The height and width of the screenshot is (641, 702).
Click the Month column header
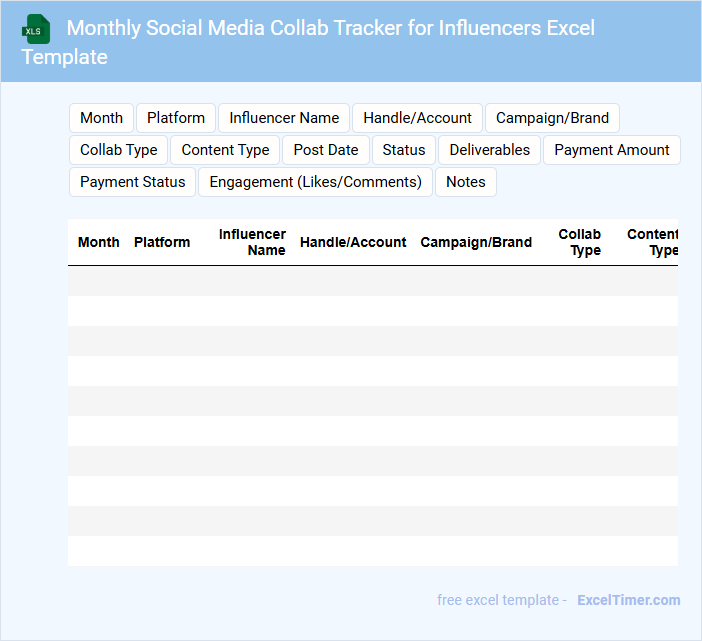pos(99,242)
